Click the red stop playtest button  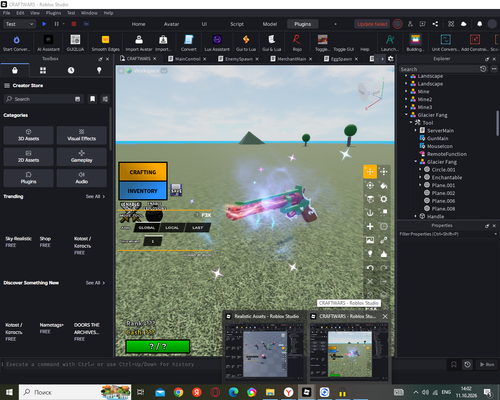click(74, 24)
